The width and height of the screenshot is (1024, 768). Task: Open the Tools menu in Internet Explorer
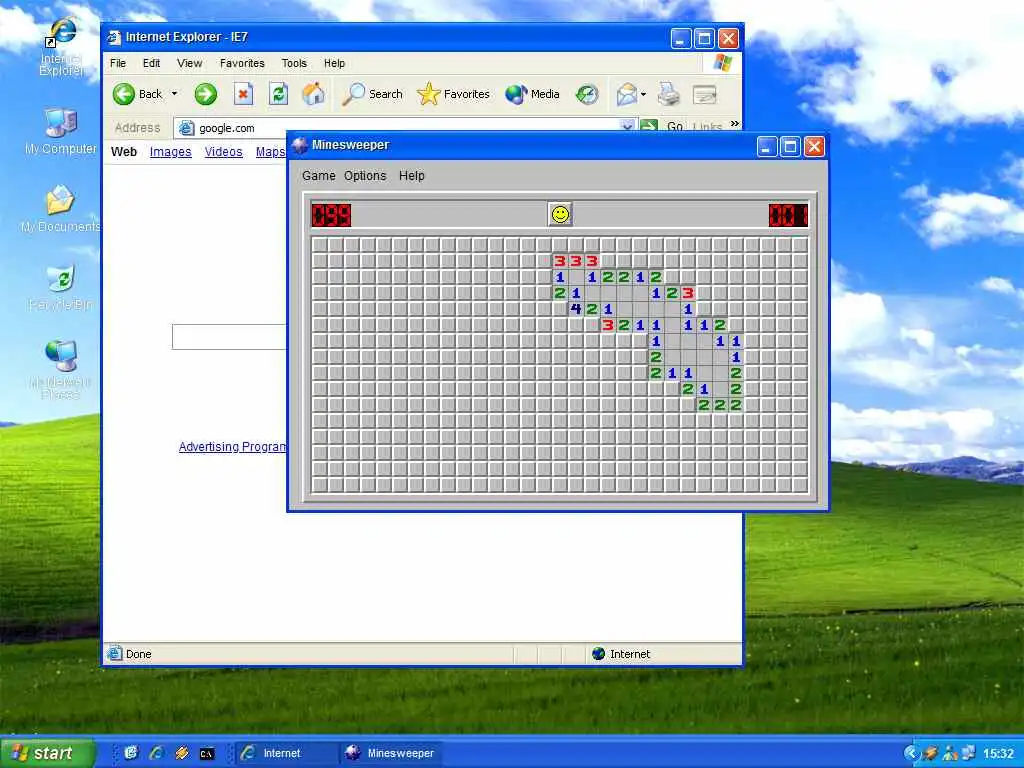coord(294,63)
